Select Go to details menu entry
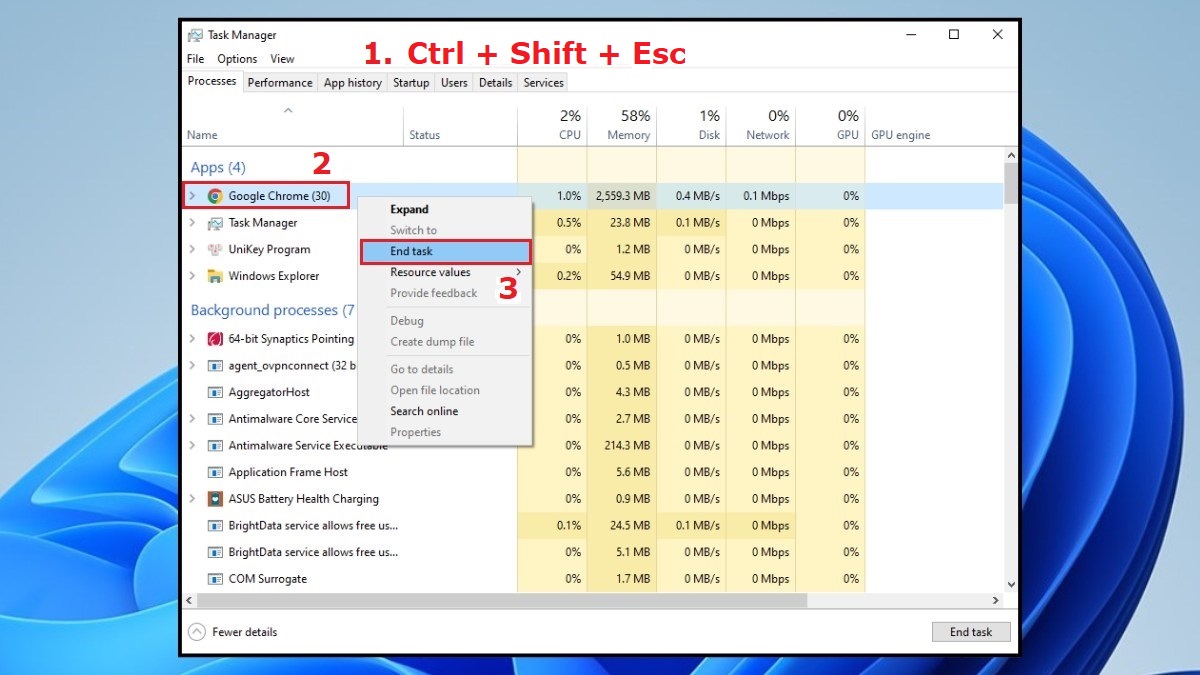Screen dimensions: 1200x675 (x=445, y=369)
